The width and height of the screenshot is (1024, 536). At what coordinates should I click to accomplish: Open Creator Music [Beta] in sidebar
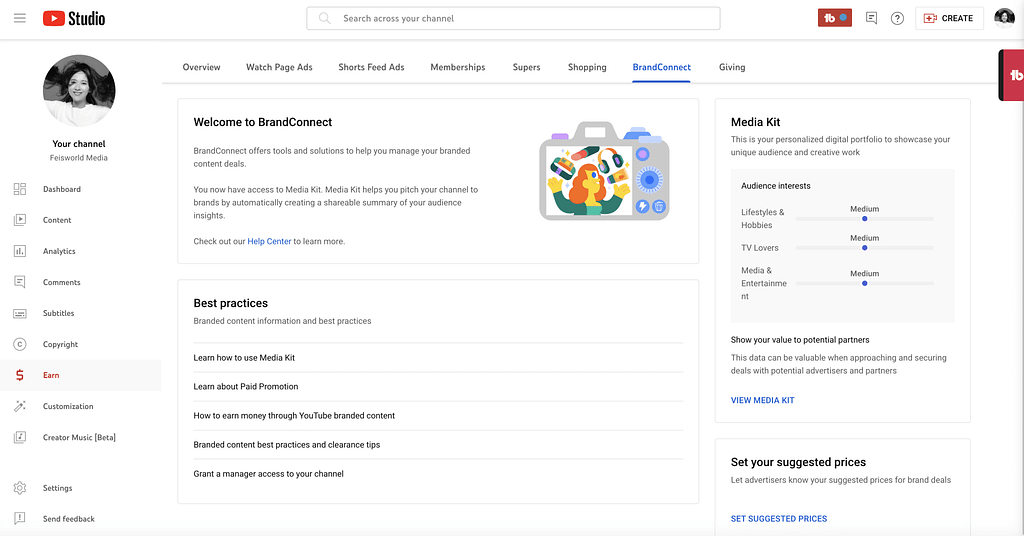[79, 437]
